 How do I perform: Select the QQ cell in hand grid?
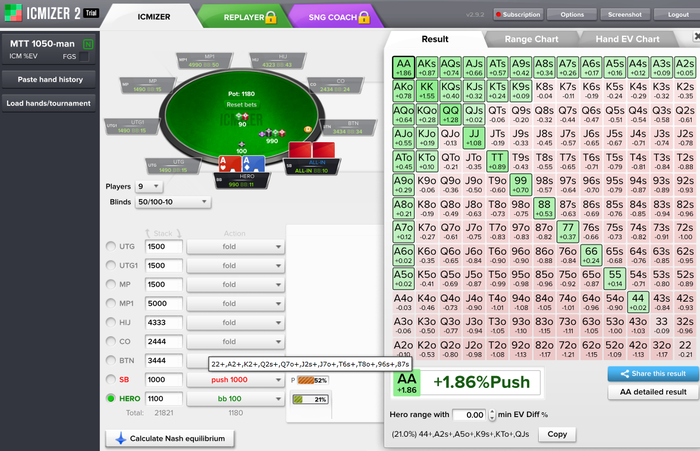click(450, 114)
